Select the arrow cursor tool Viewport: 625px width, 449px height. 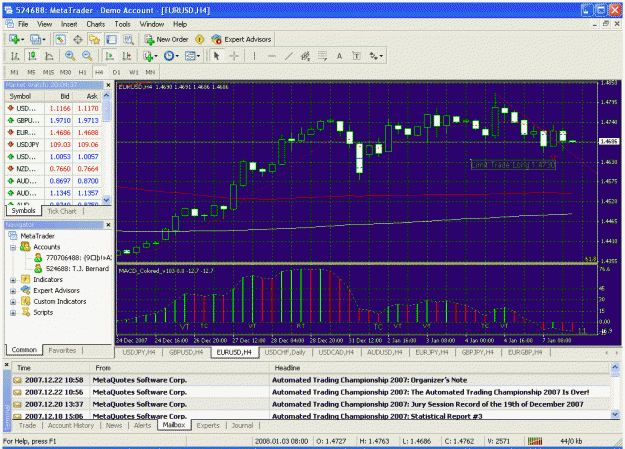coord(216,56)
